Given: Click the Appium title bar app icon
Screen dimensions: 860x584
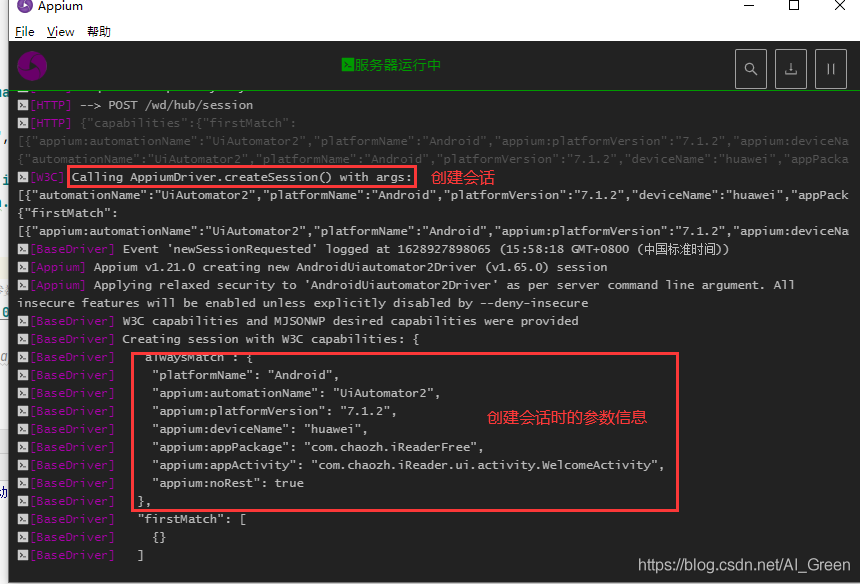Looking at the screenshot, I should [x=25, y=6].
